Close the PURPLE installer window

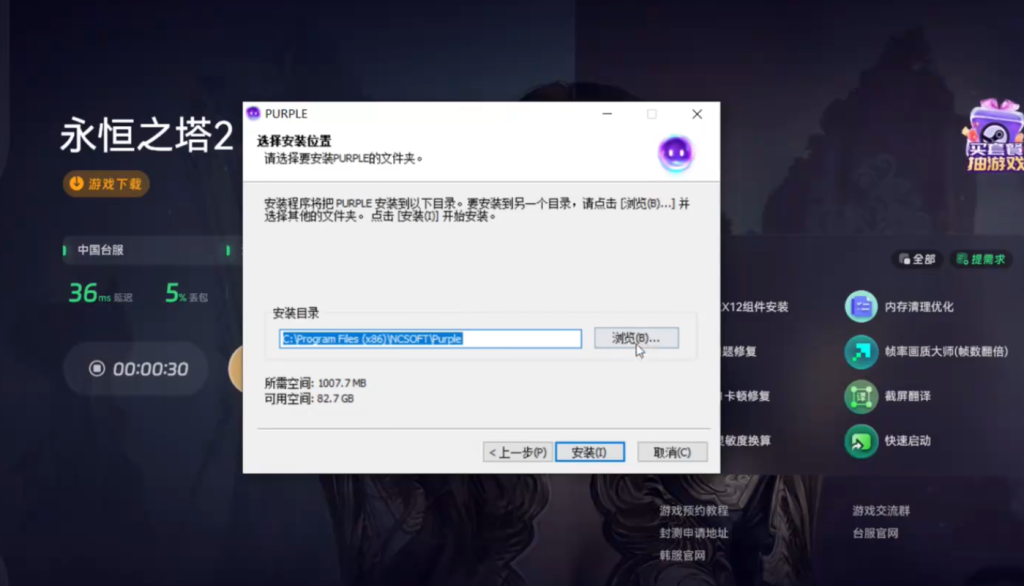pyautogui.click(x=697, y=114)
